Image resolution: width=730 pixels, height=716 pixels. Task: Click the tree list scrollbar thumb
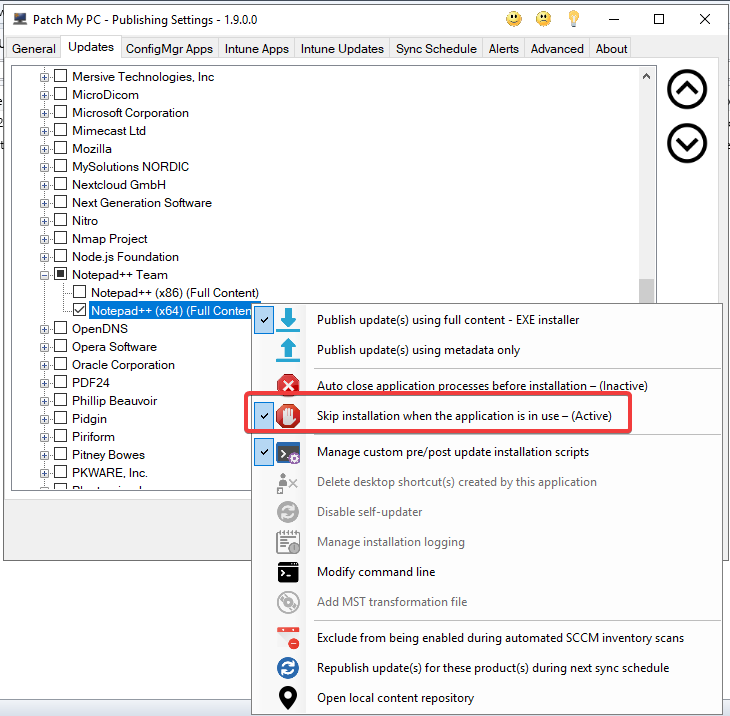pyautogui.click(x=646, y=291)
